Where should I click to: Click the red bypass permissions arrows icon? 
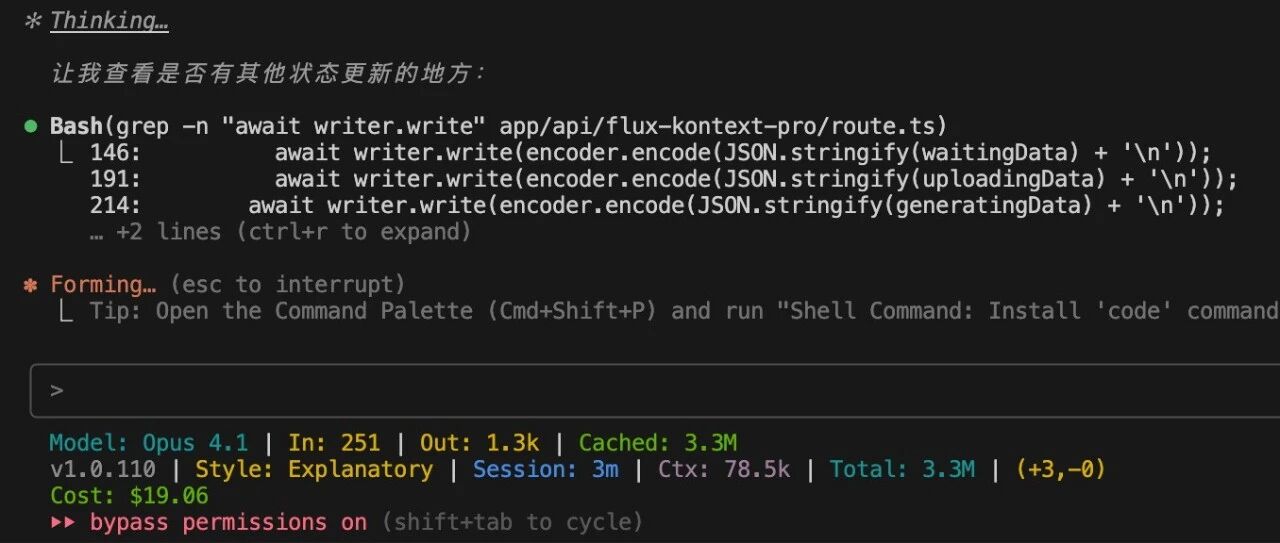tap(65, 522)
